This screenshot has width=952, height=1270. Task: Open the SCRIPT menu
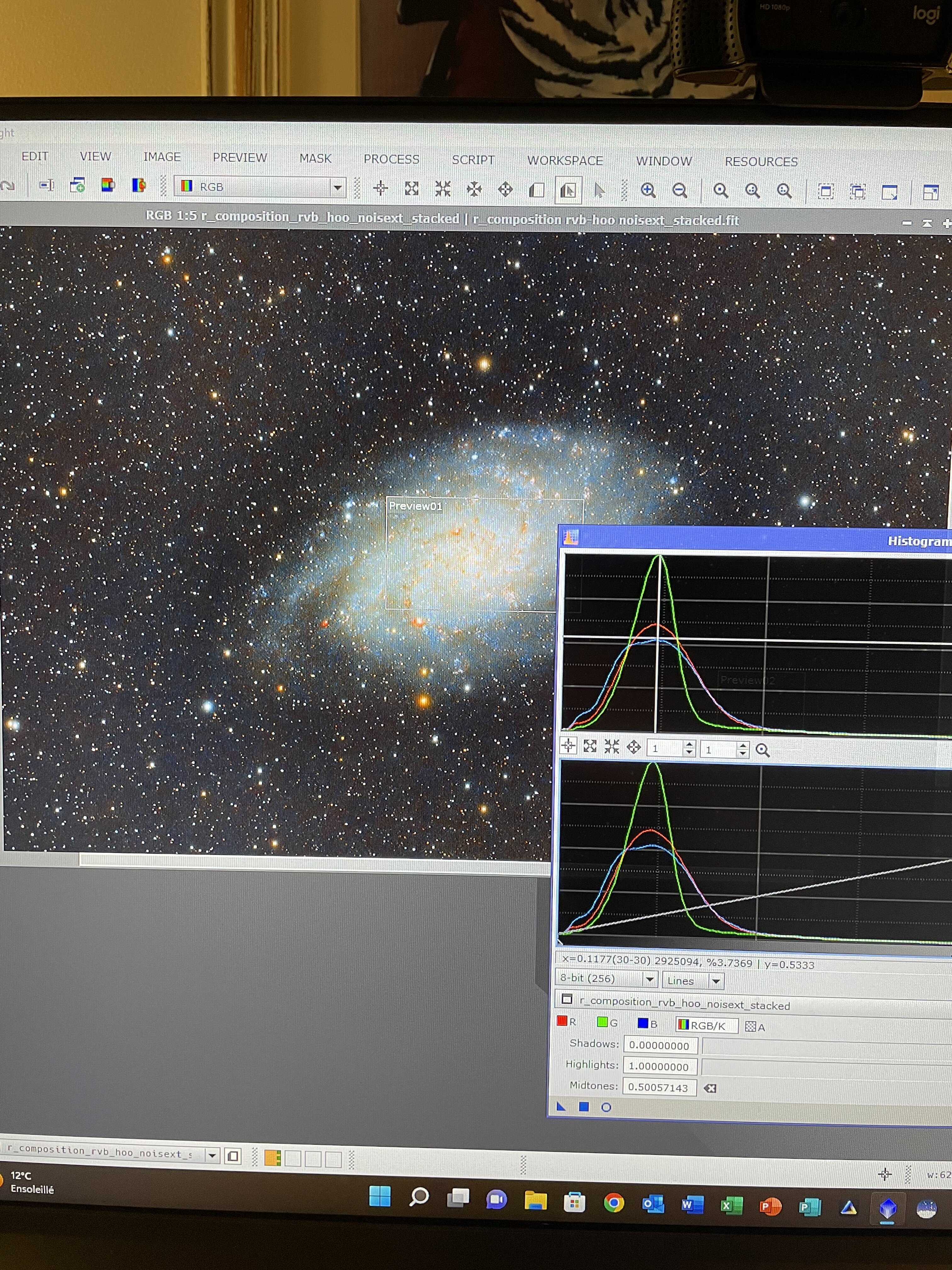coord(473,160)
